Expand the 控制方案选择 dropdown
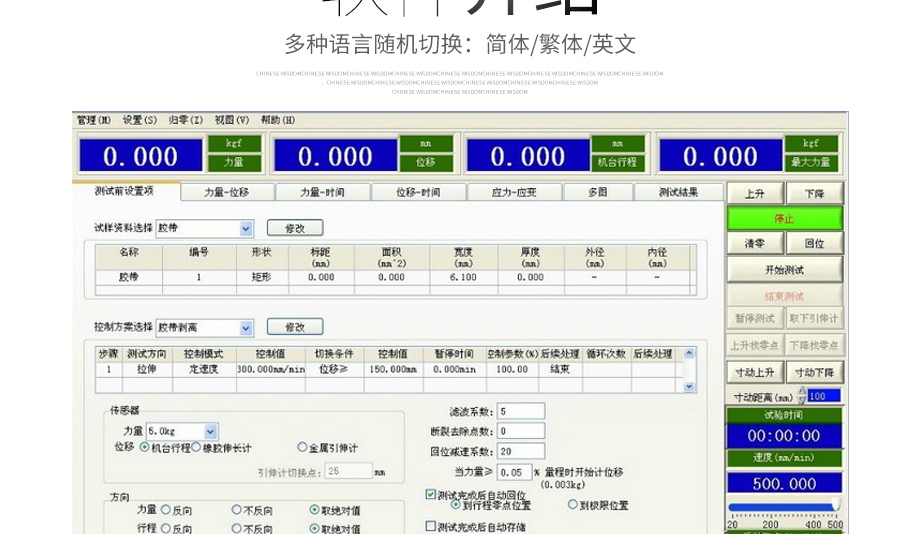920x534 pixels. [x=246, y=328]
